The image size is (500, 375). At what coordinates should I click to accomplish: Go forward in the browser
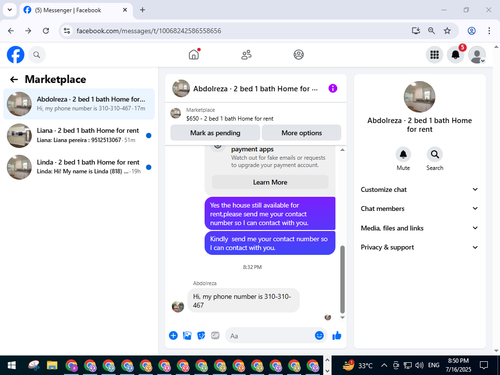[28, 31]
